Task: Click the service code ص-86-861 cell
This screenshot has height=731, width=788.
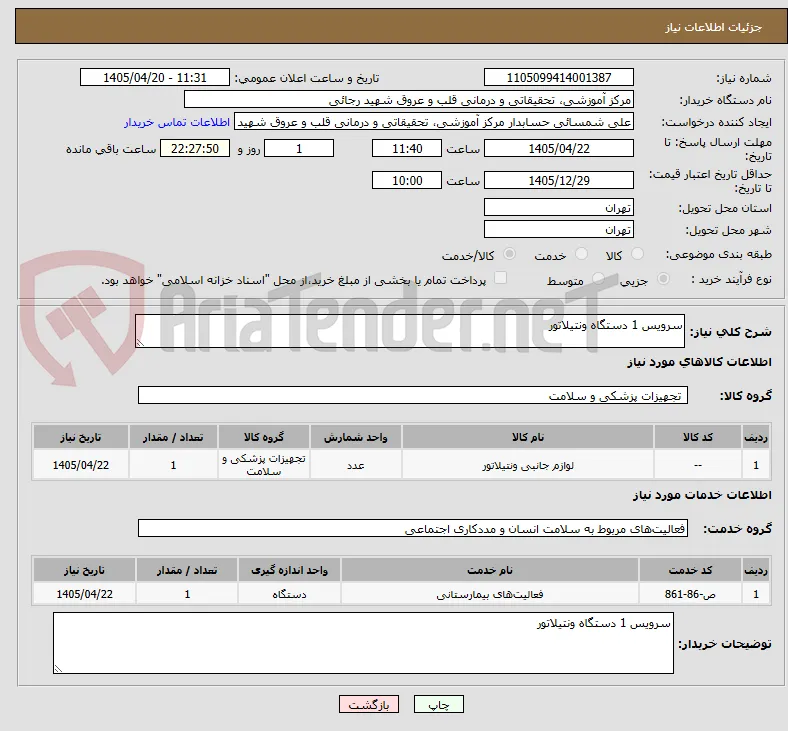Action: coord(690,594)
